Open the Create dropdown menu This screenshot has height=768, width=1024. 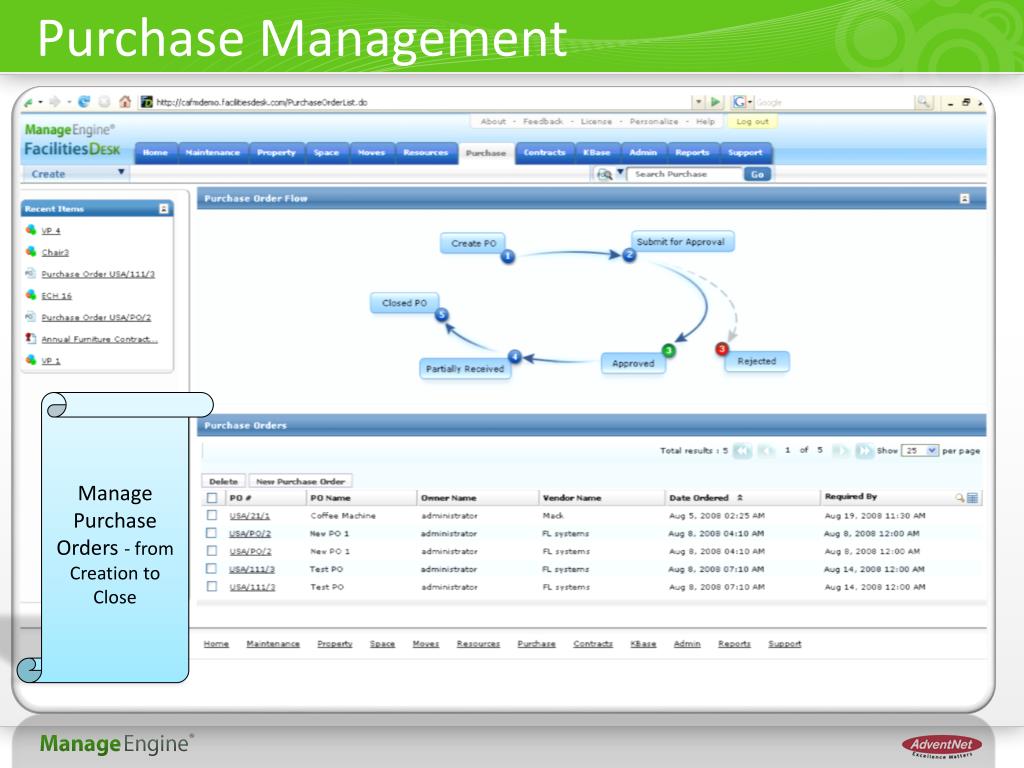coord(76,174)
